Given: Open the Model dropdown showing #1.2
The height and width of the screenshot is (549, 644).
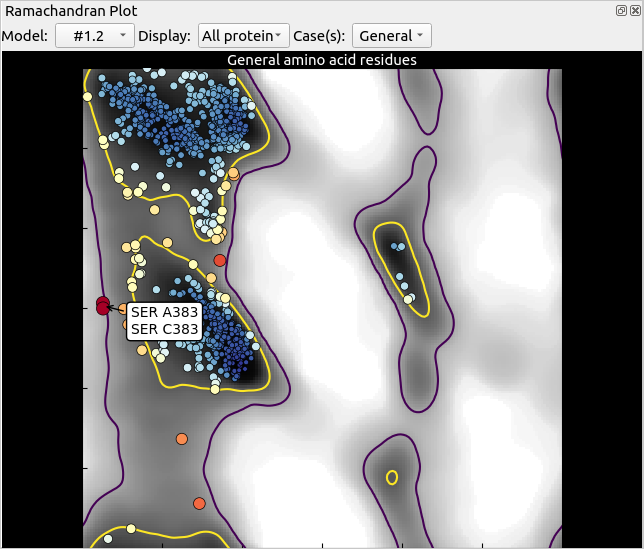Looking at the screenshot, I should click(x=95, y=36).
